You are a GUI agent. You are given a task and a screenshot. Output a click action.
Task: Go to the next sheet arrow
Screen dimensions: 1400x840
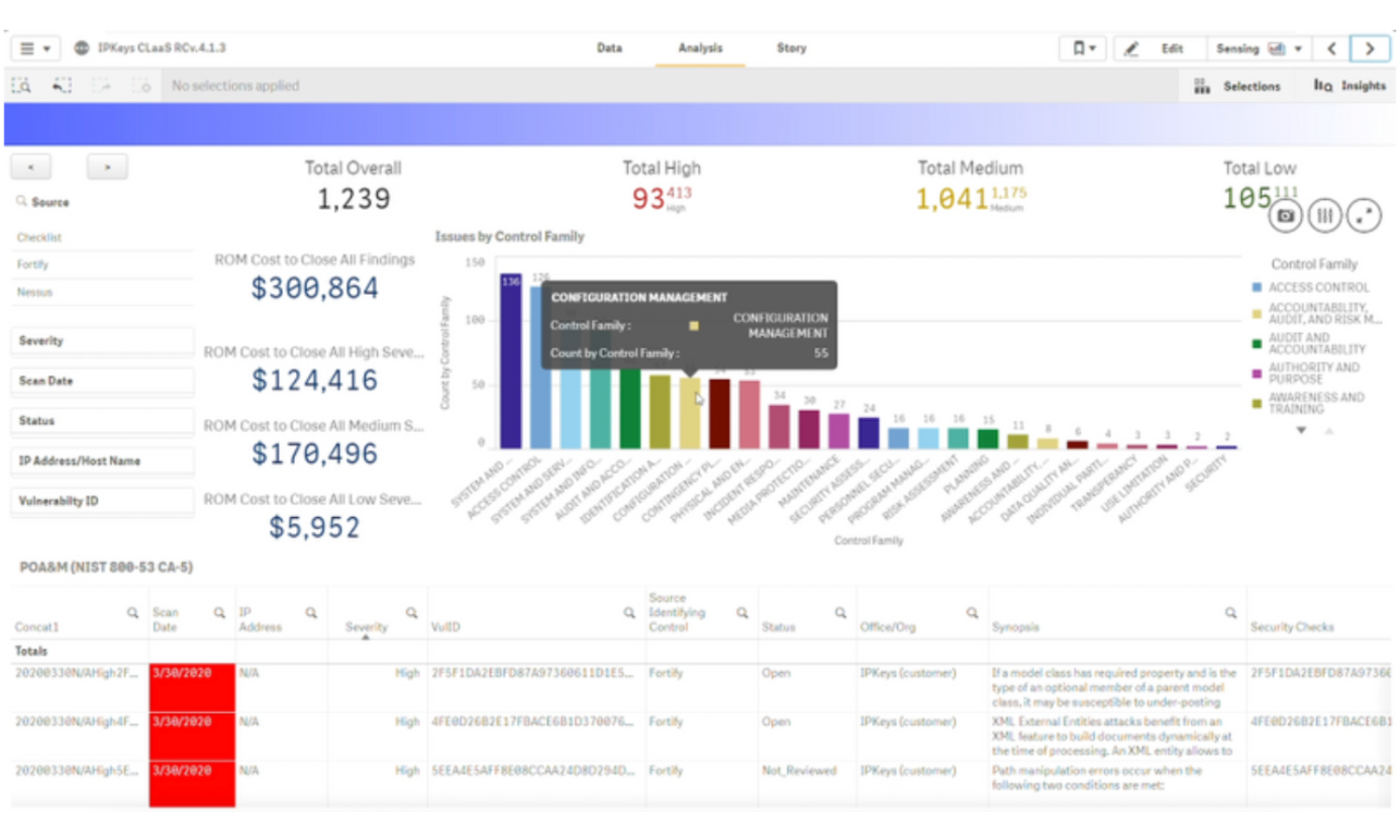[1369, 48]
